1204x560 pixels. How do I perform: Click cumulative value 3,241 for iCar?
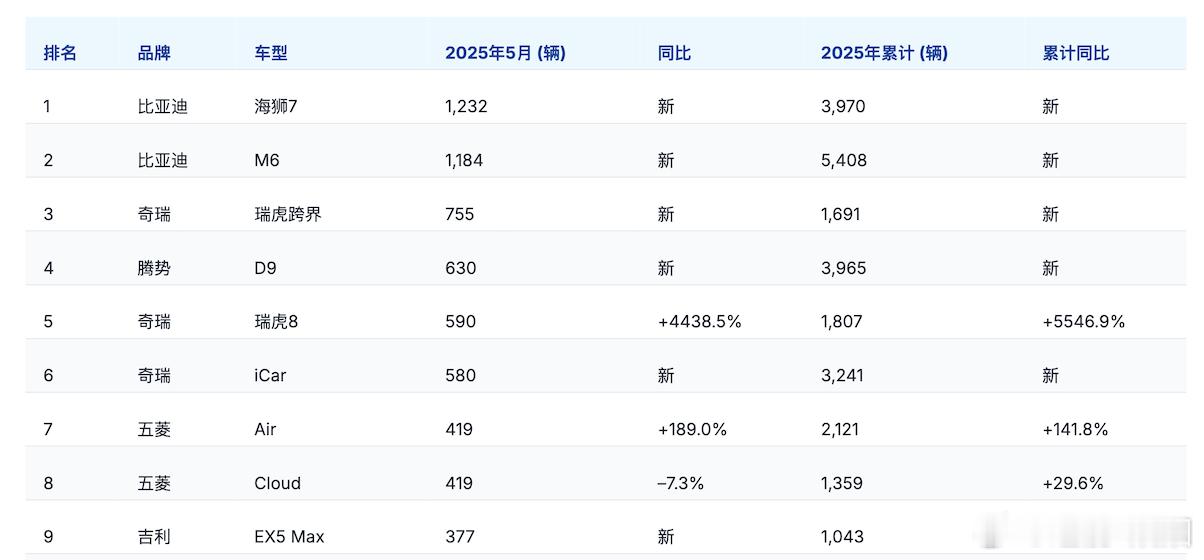[843, 376]
